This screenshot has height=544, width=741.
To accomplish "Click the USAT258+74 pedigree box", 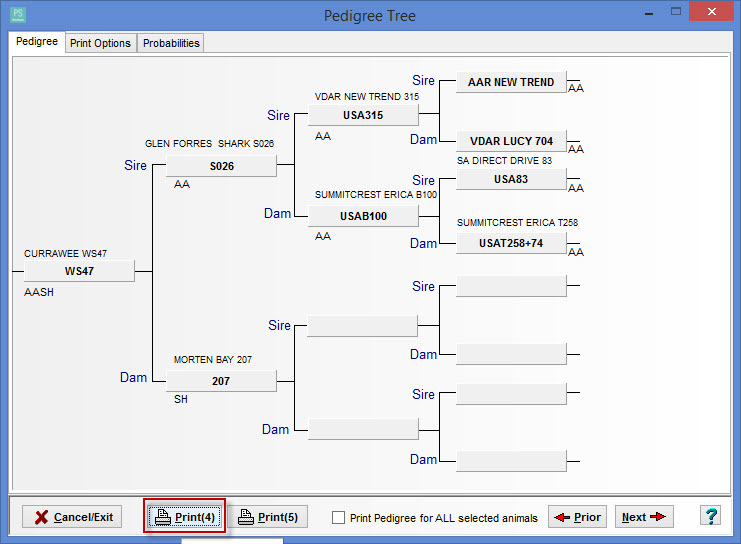I will coord(511,243).
